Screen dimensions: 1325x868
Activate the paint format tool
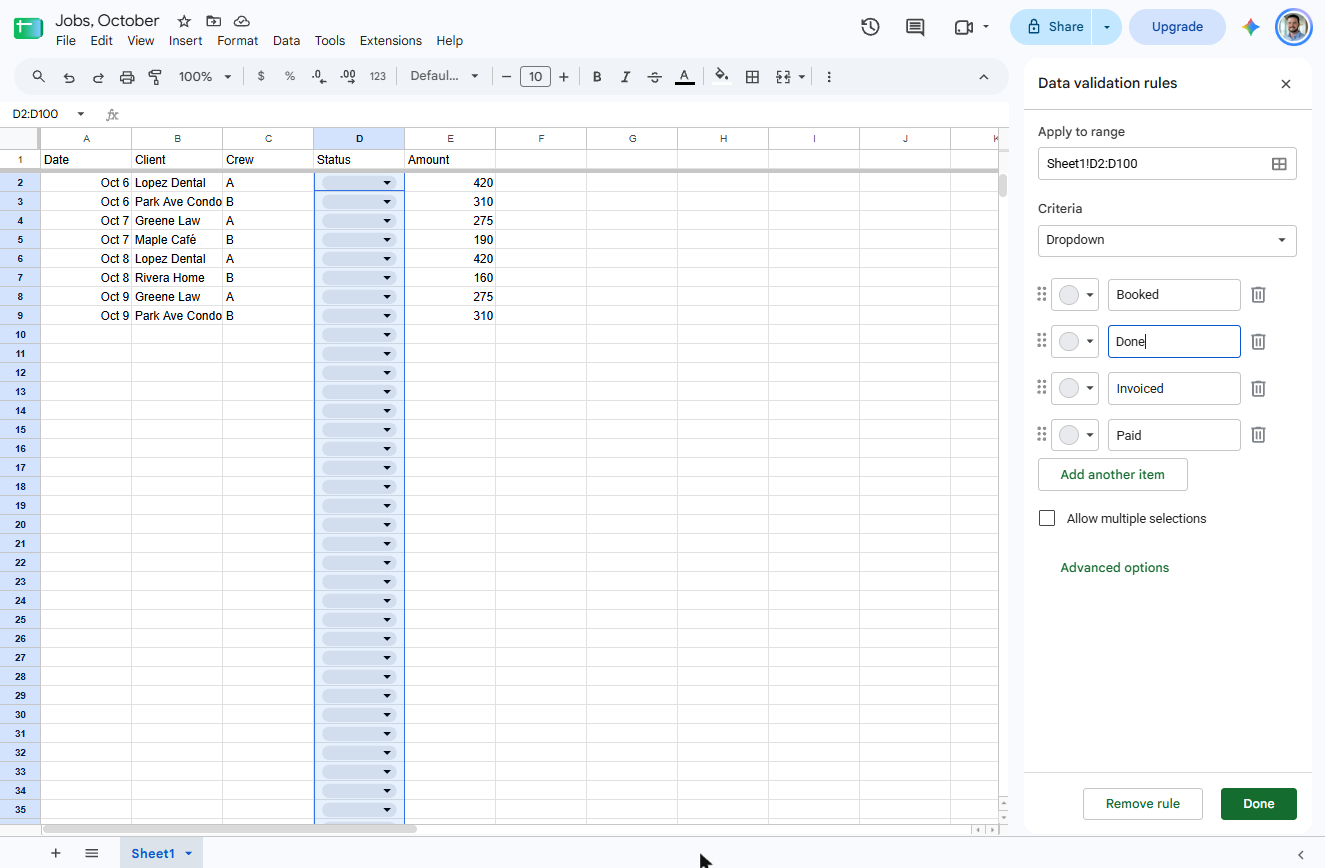[x=155, y=77]
